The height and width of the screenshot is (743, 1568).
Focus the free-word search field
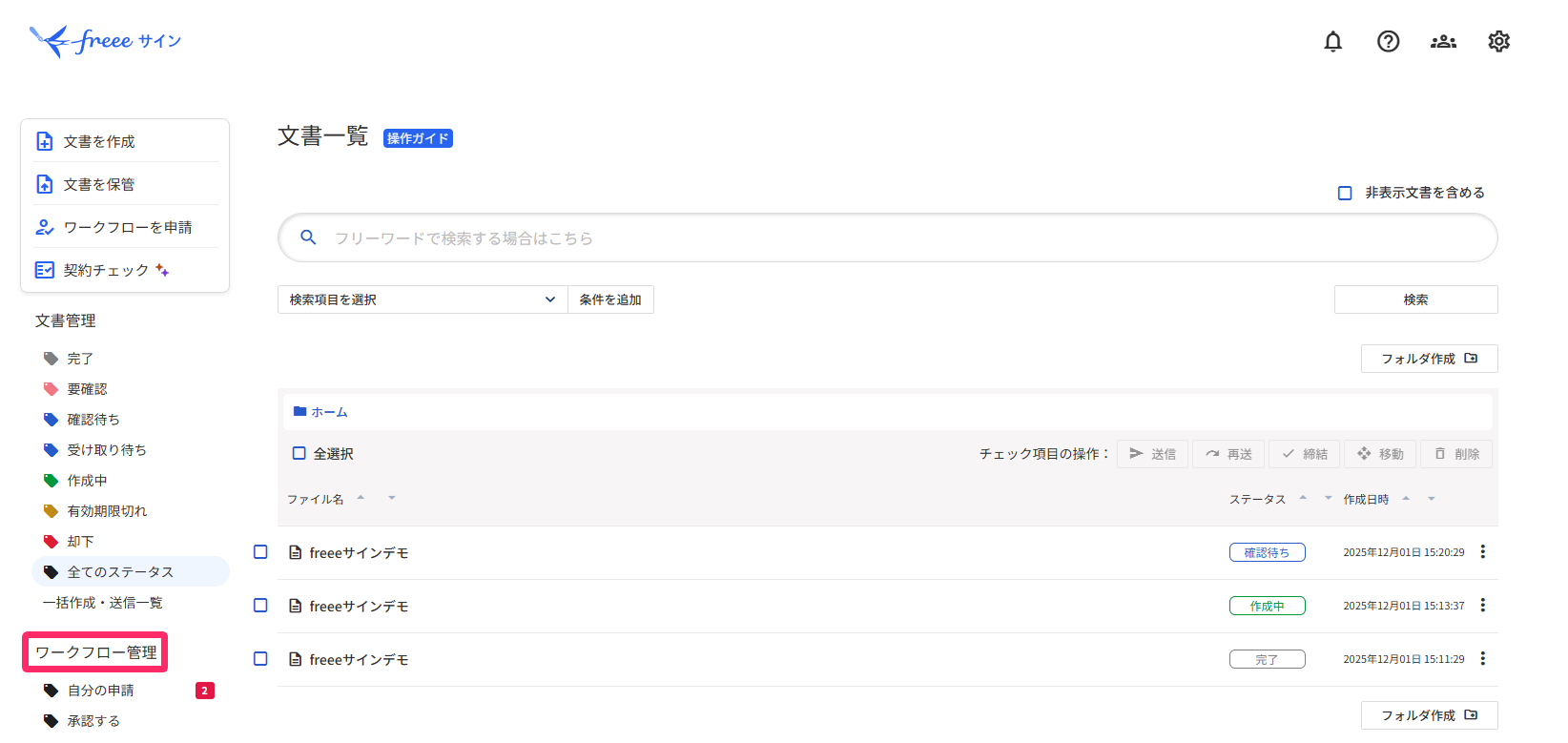[x=887, y=237]
